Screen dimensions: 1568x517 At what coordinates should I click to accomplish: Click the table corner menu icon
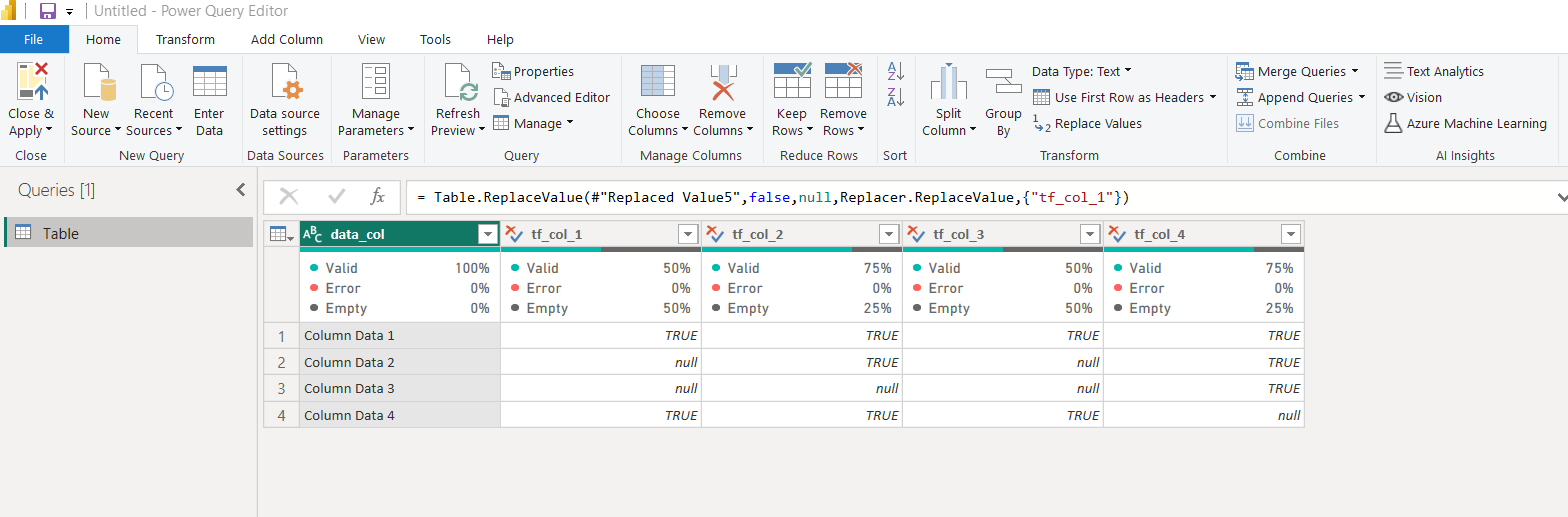click(x=281, y=234)
